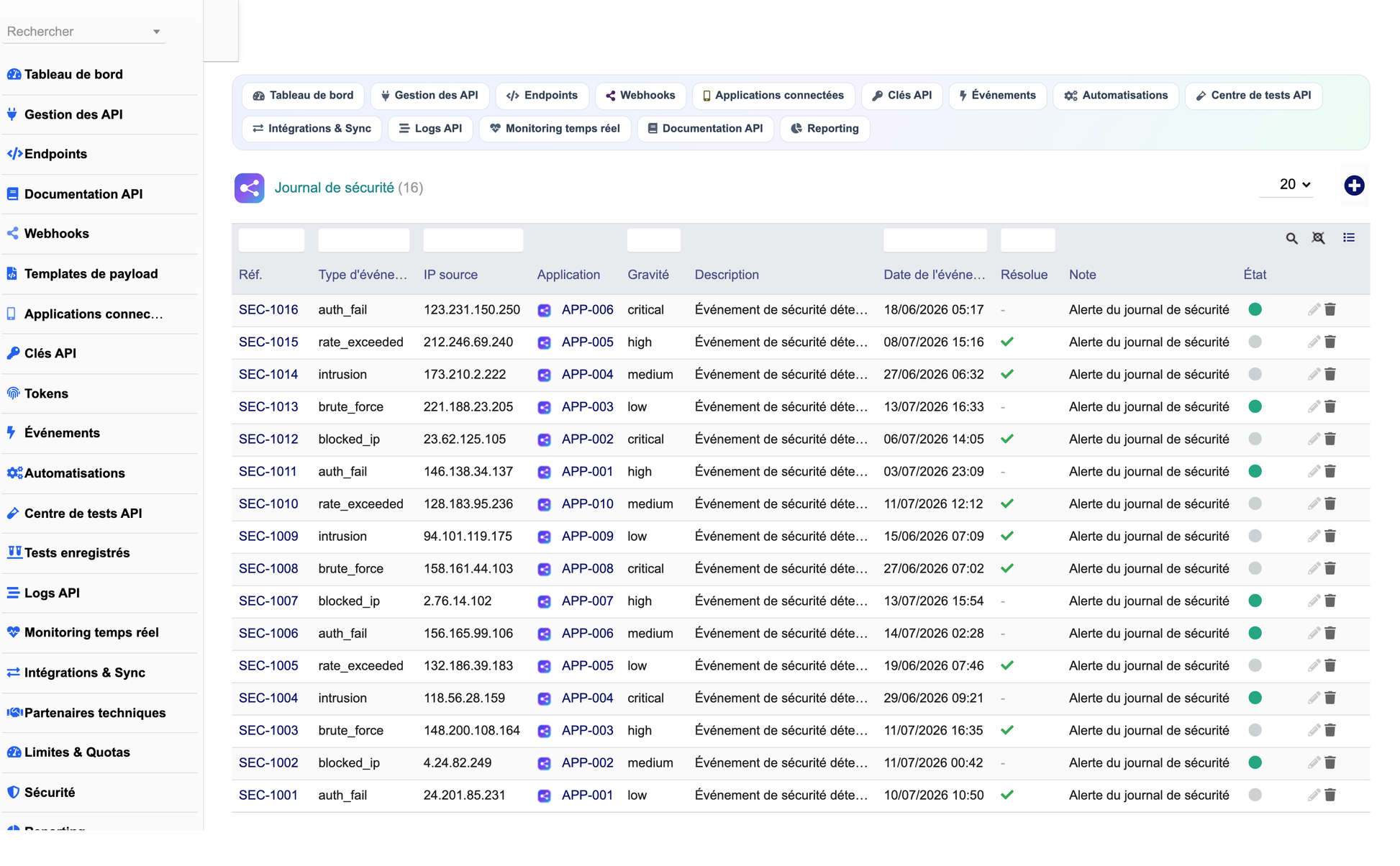The width and height of the screenshot is (1400, 866).
Task: Click the Journal de sécurité share icon
Action: point(249,188)
